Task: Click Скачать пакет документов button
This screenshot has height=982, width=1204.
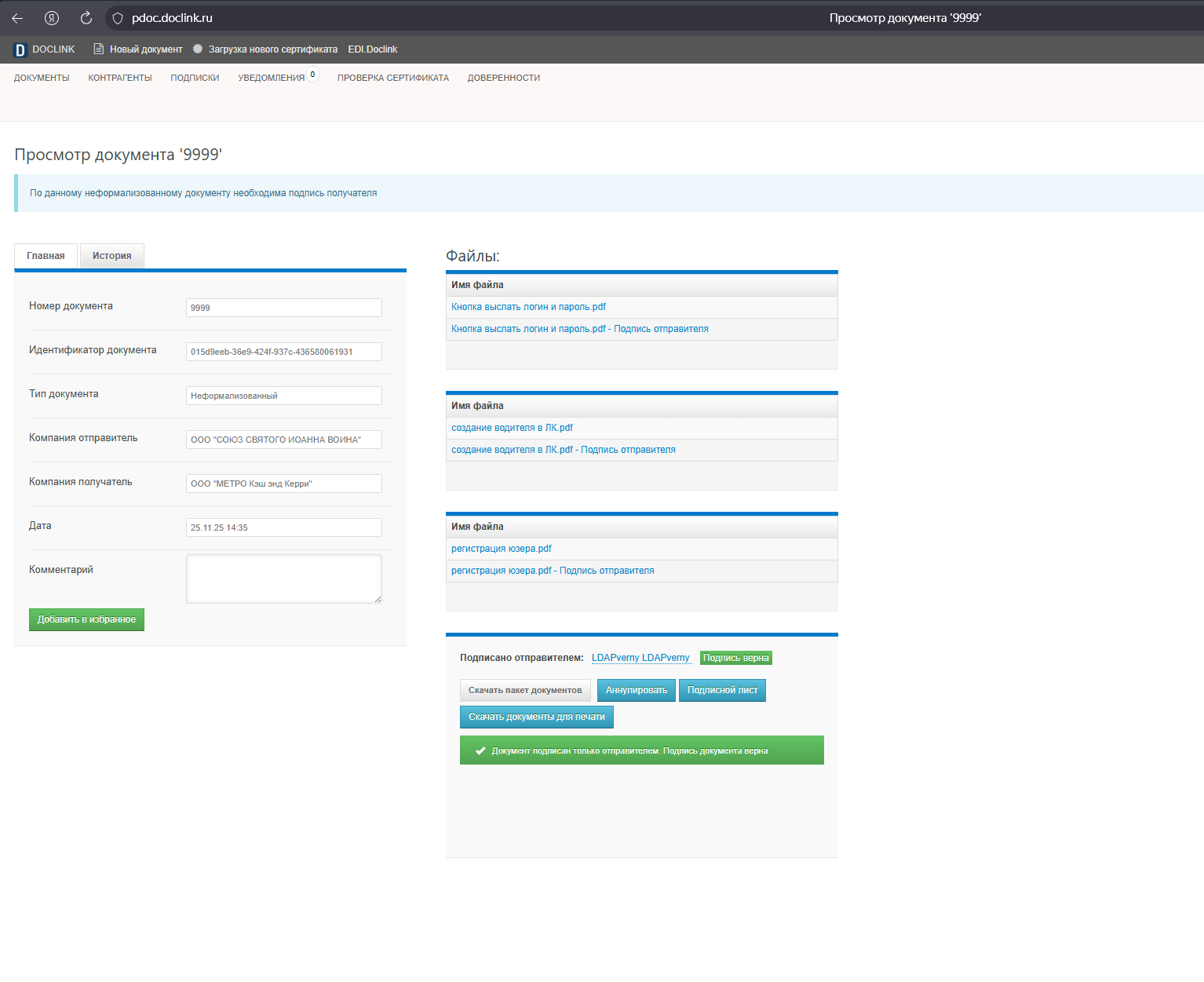Action: [525, 690]
